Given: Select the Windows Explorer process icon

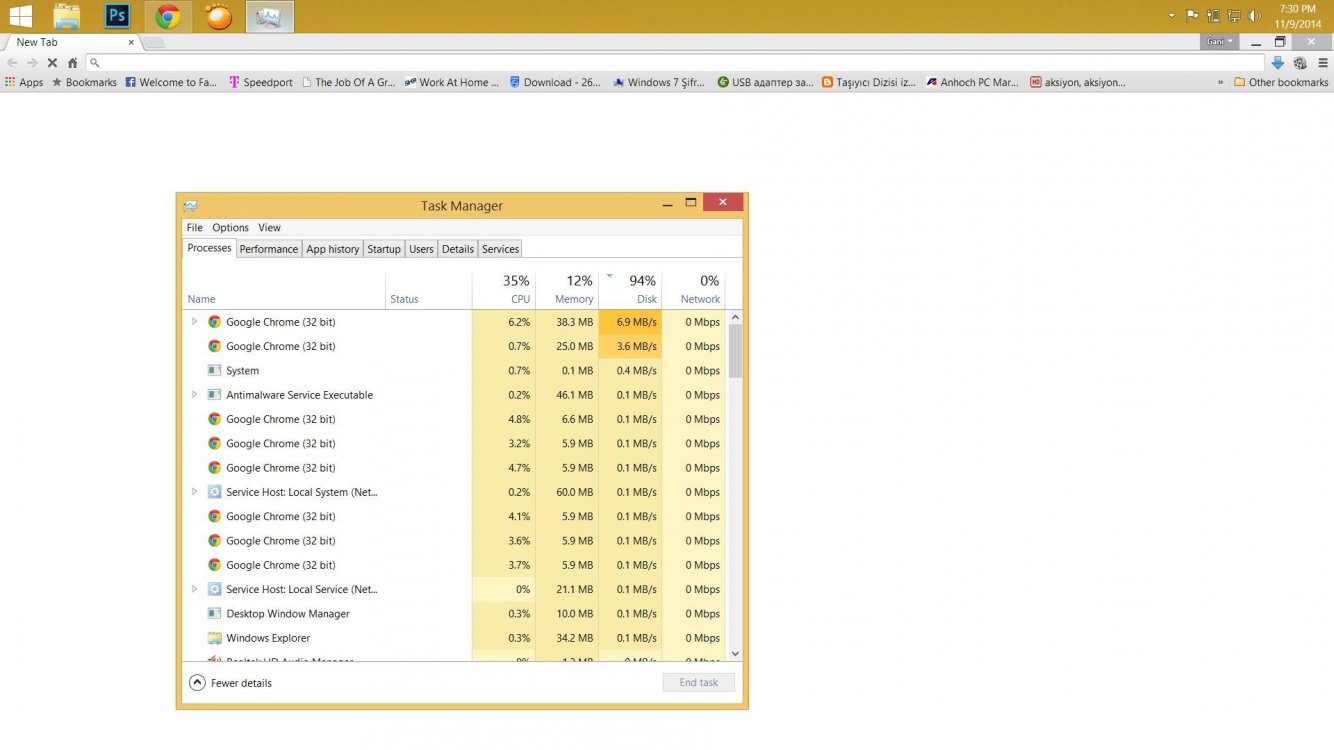Looking at the screenshot, I should (x=214, y=637).
